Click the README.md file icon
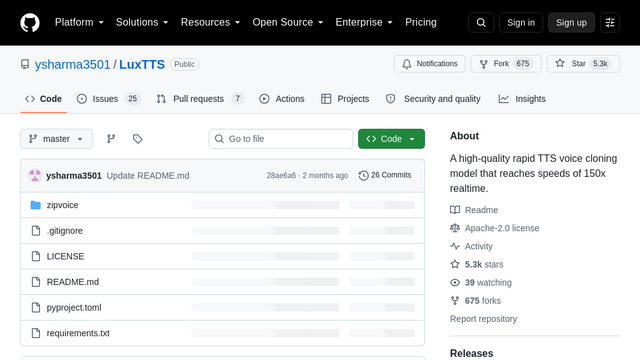 36,282
